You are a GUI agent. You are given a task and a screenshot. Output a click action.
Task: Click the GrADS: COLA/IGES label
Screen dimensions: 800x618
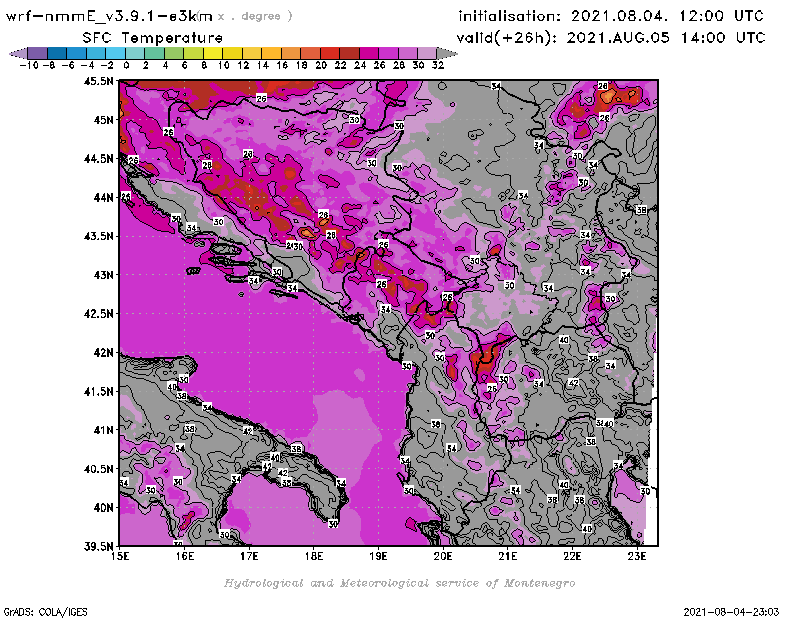point(45,611)
